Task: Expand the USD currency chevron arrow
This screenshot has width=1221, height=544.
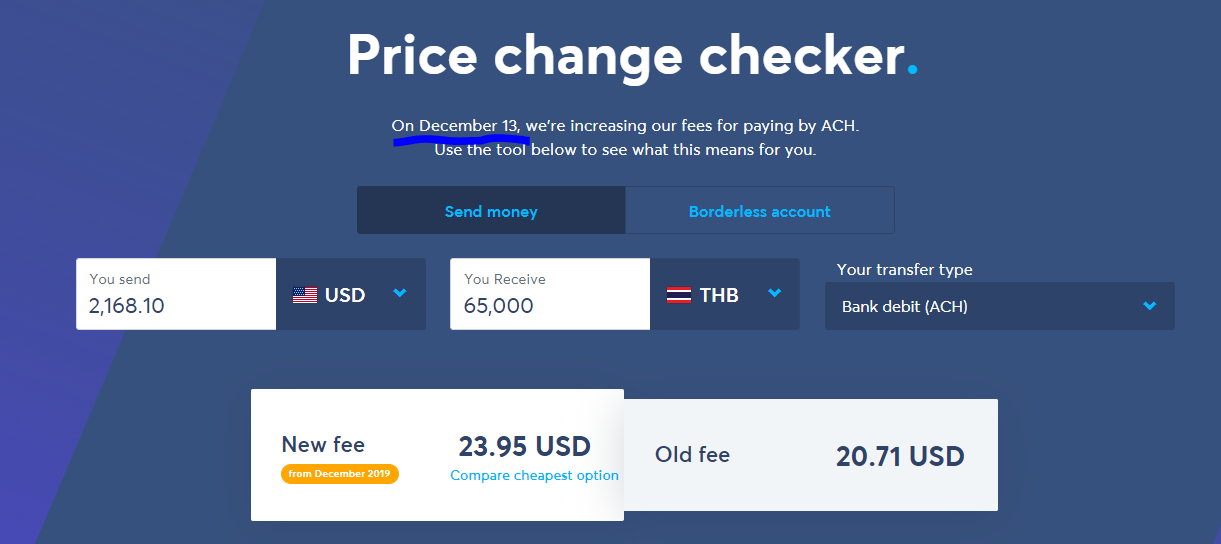Action: tap(400, 294)
